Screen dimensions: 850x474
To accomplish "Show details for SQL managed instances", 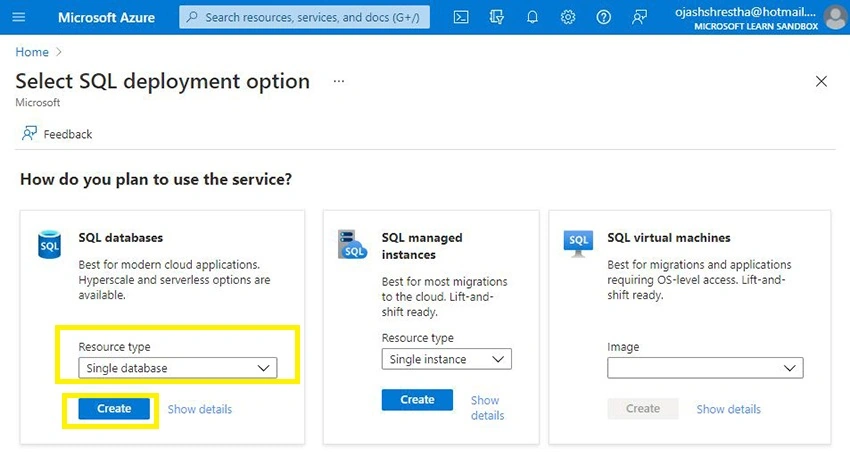I will 487,408.
